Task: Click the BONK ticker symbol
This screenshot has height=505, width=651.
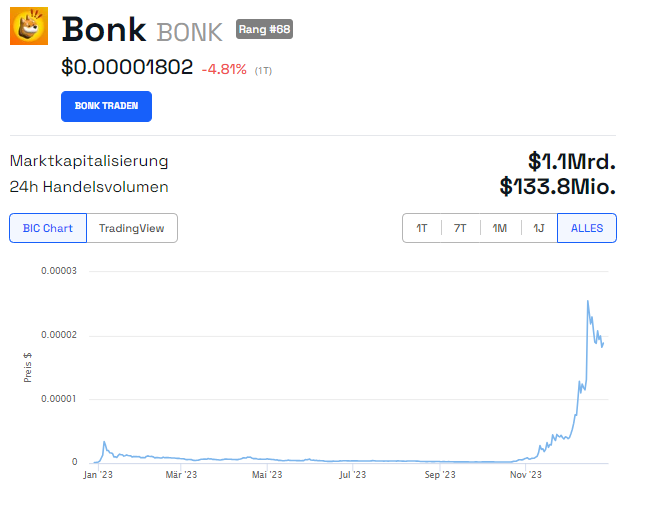Action: pyautogui.click(x=190, y=32)
